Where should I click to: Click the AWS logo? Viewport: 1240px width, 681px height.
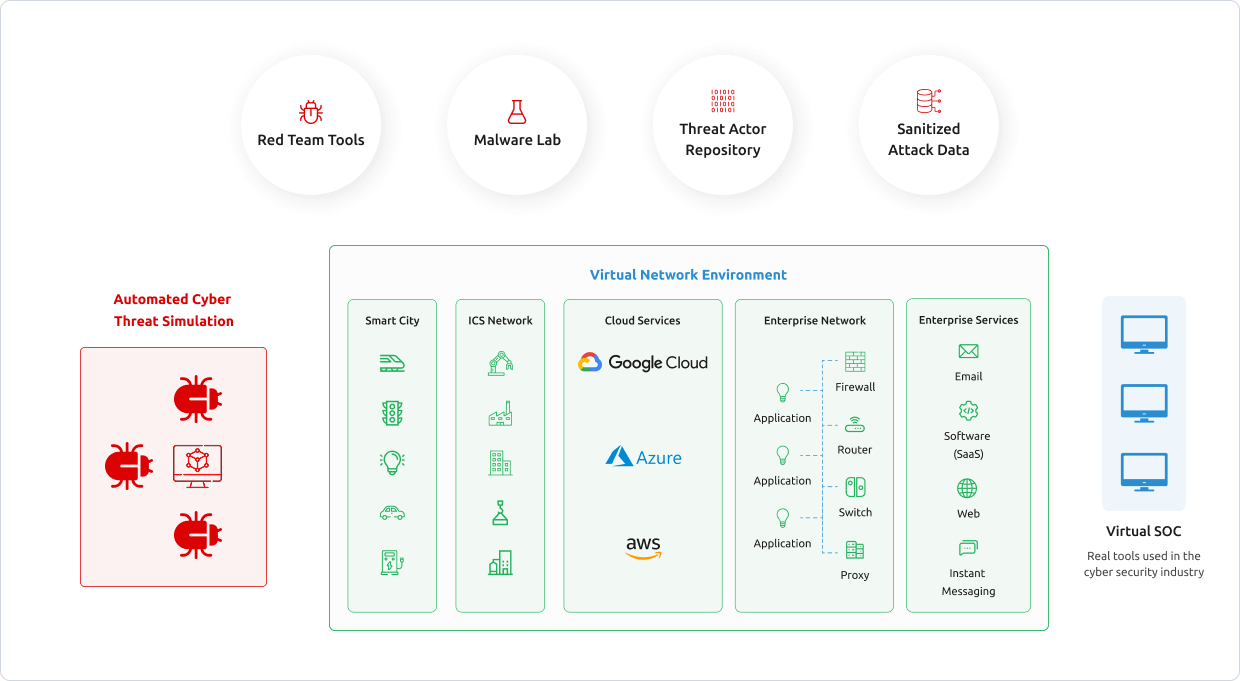643,548
